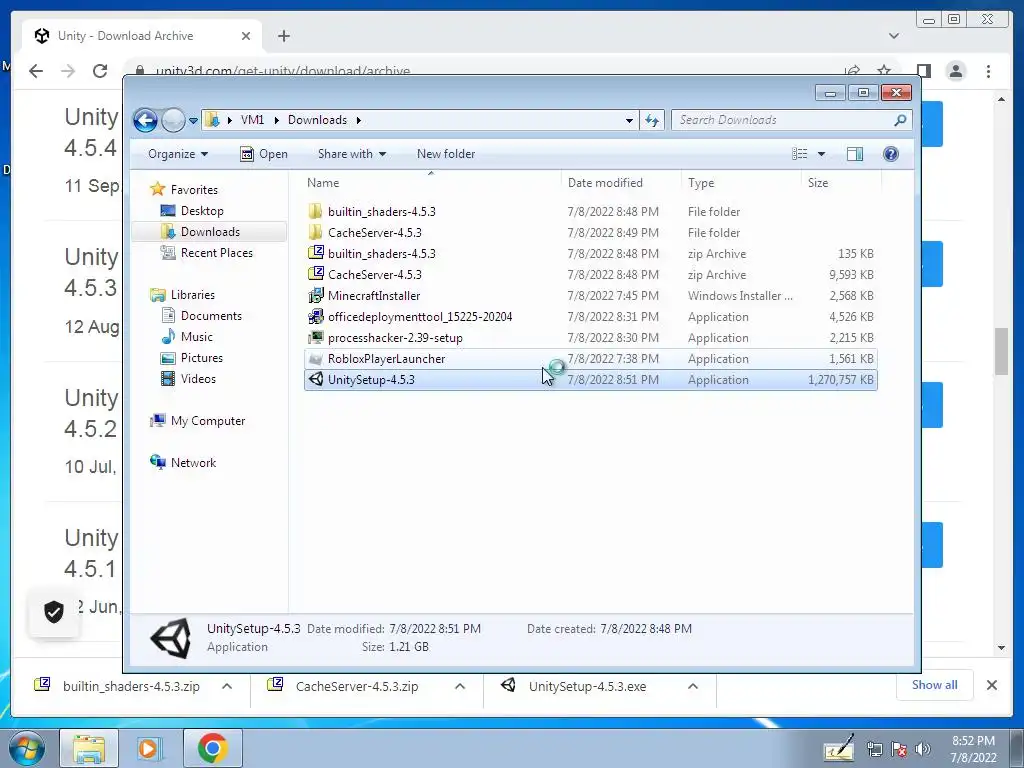Open the Windows Start menu
This screenshot has width=1024, height=768.
pyautogui.click(x=27, y=748)
